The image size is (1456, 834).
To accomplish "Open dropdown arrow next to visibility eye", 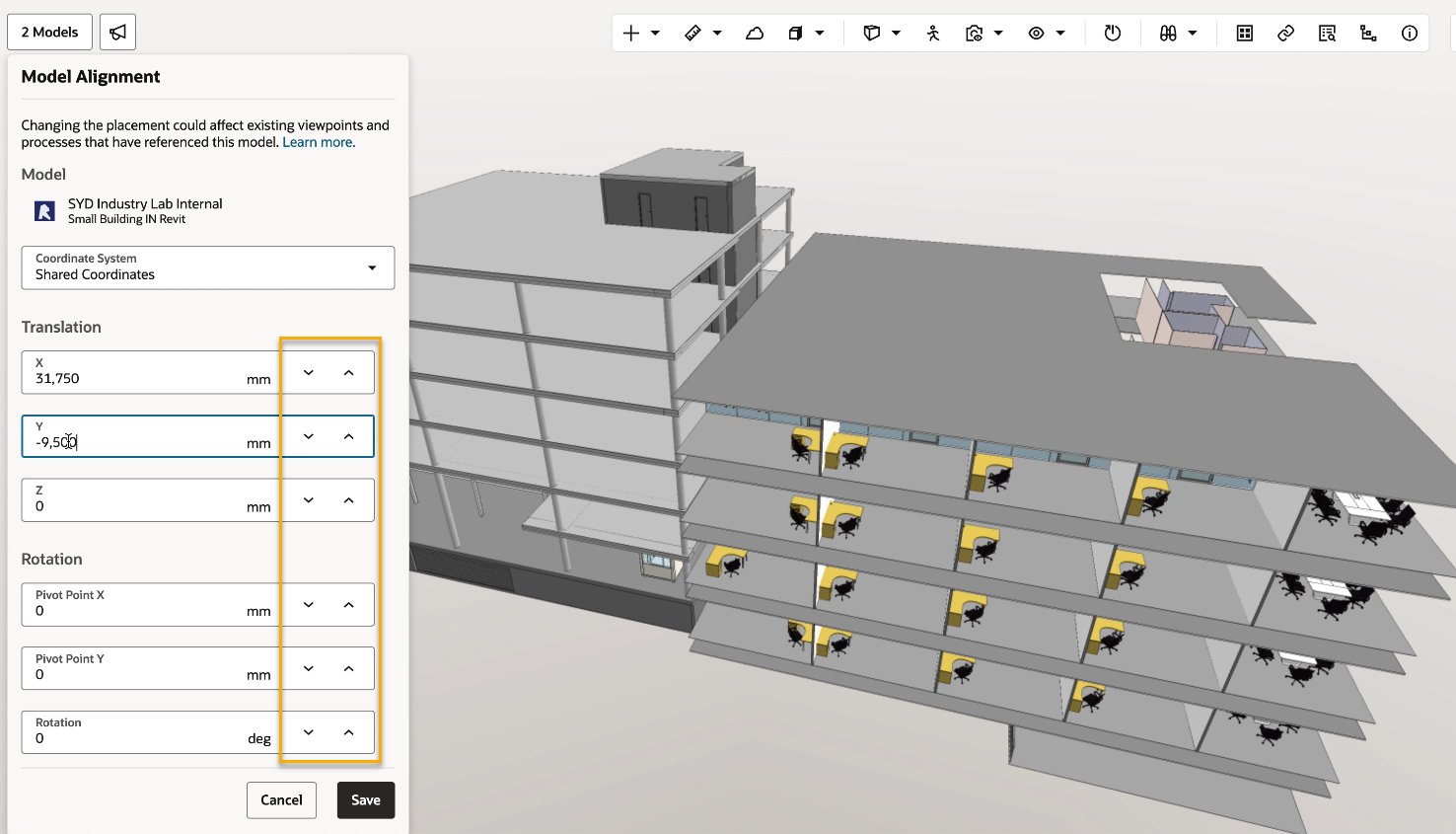I will click(1060, 34).
